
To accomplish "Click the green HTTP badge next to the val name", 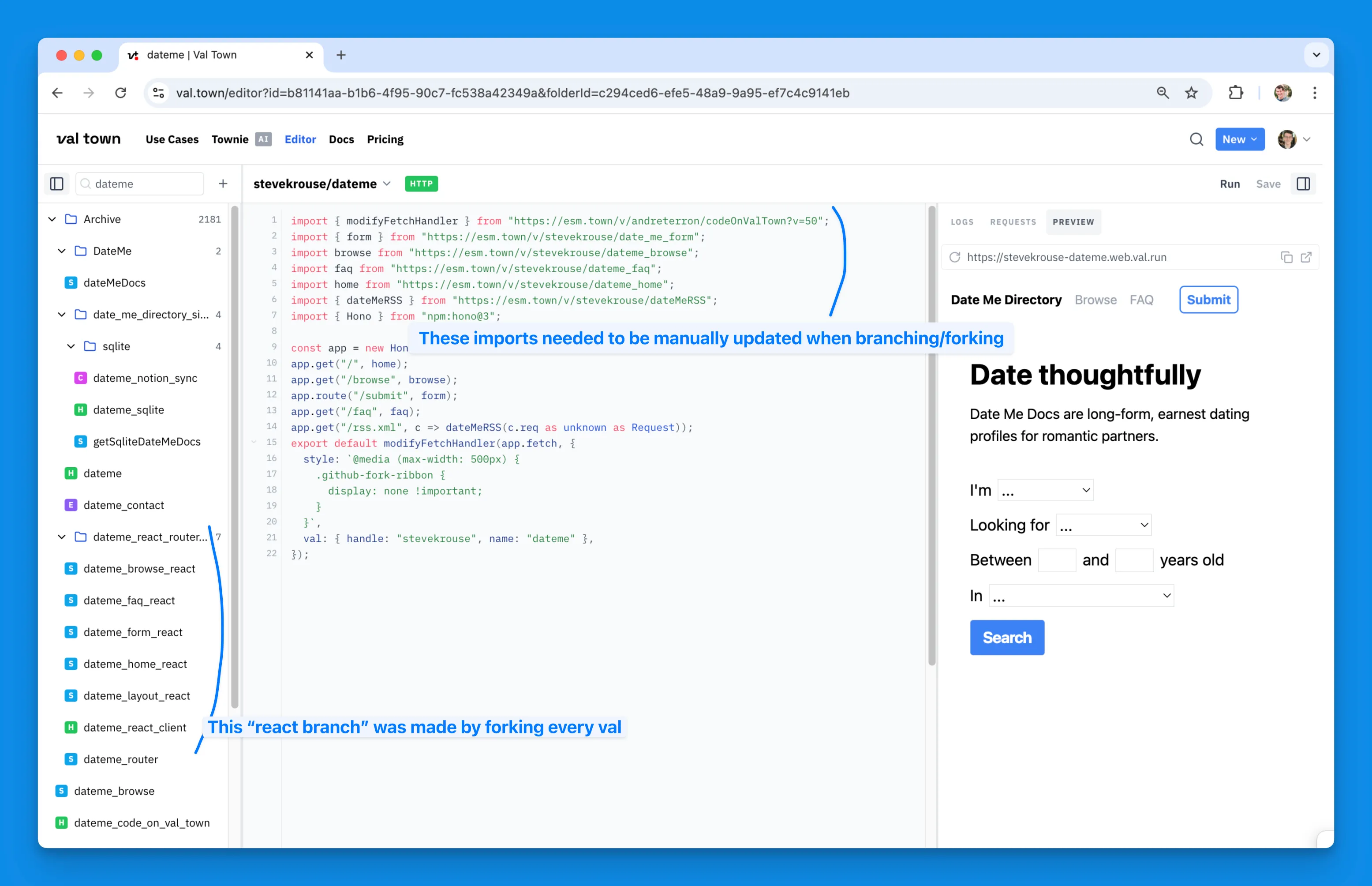I will 421,184.
